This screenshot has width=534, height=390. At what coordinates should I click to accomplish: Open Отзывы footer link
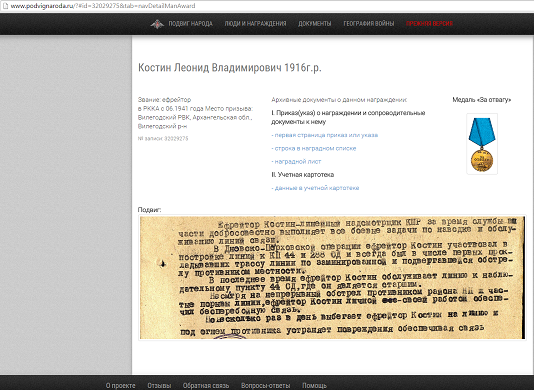pos(159,385)
